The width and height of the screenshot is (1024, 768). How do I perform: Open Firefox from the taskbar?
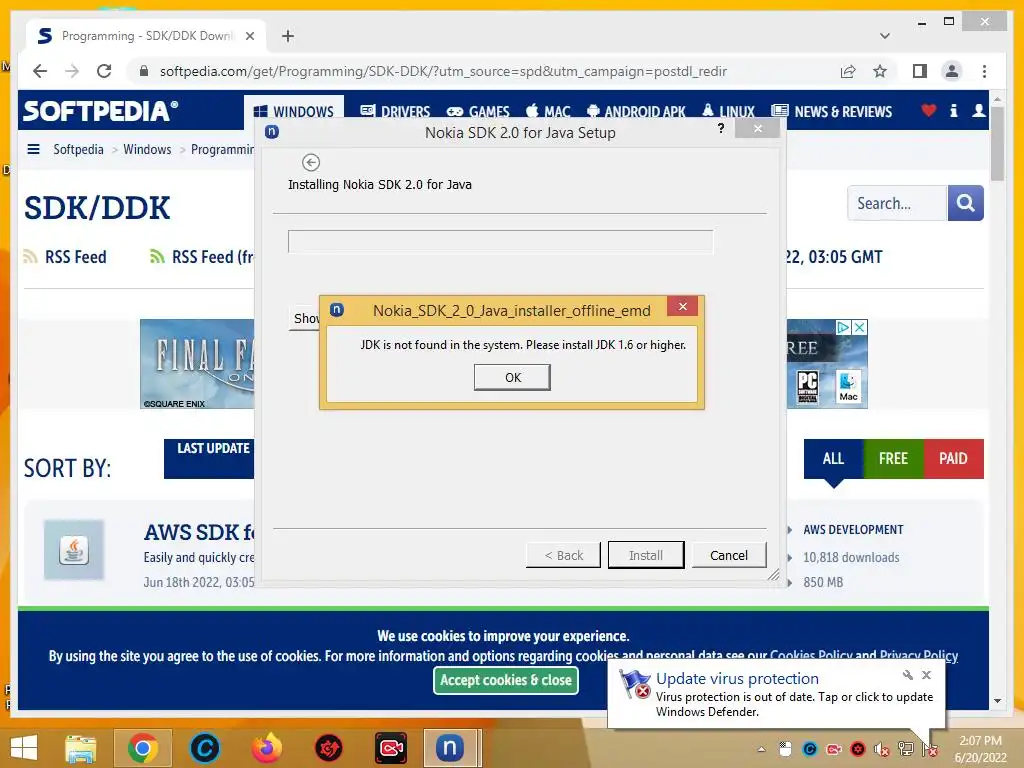(266, 748)
